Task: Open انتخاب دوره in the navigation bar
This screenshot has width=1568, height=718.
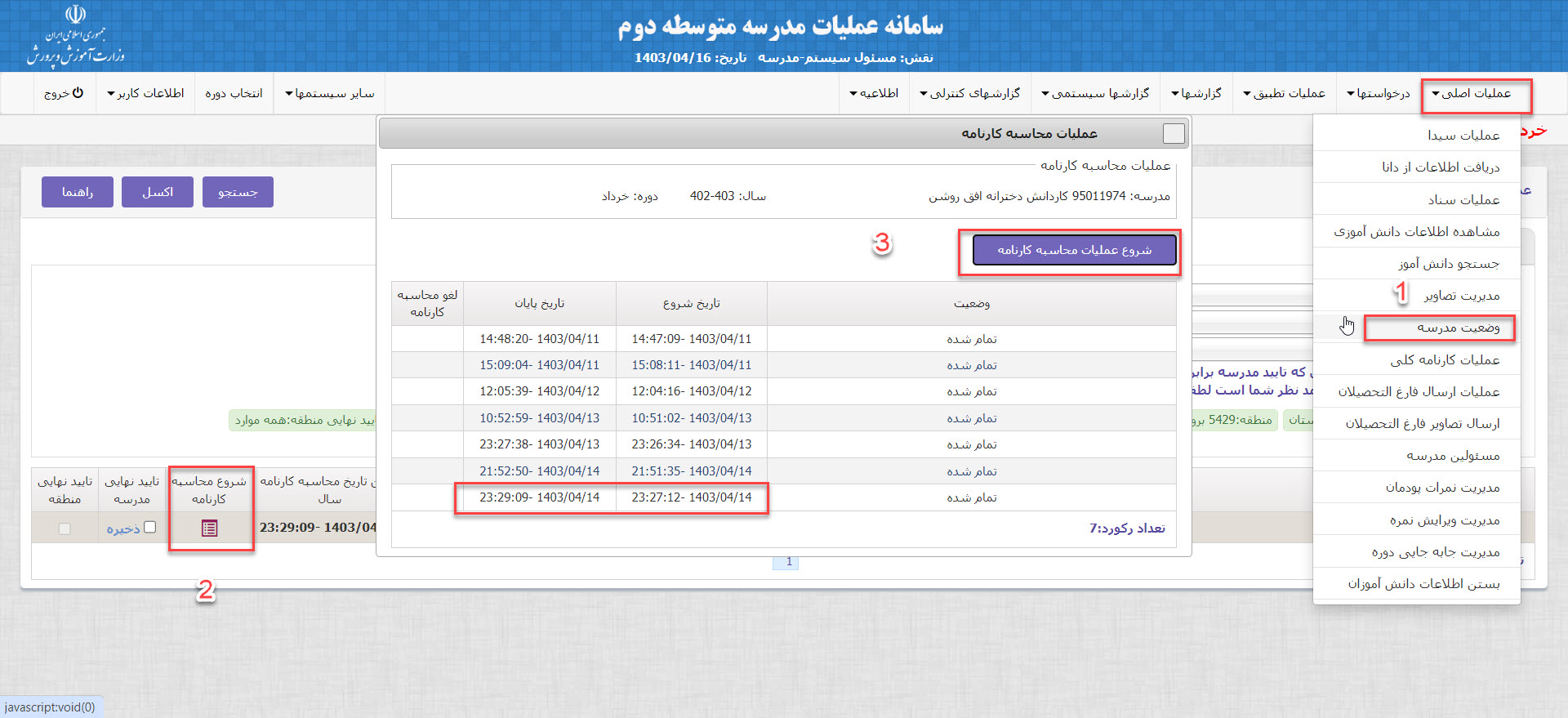Action: 234,94
